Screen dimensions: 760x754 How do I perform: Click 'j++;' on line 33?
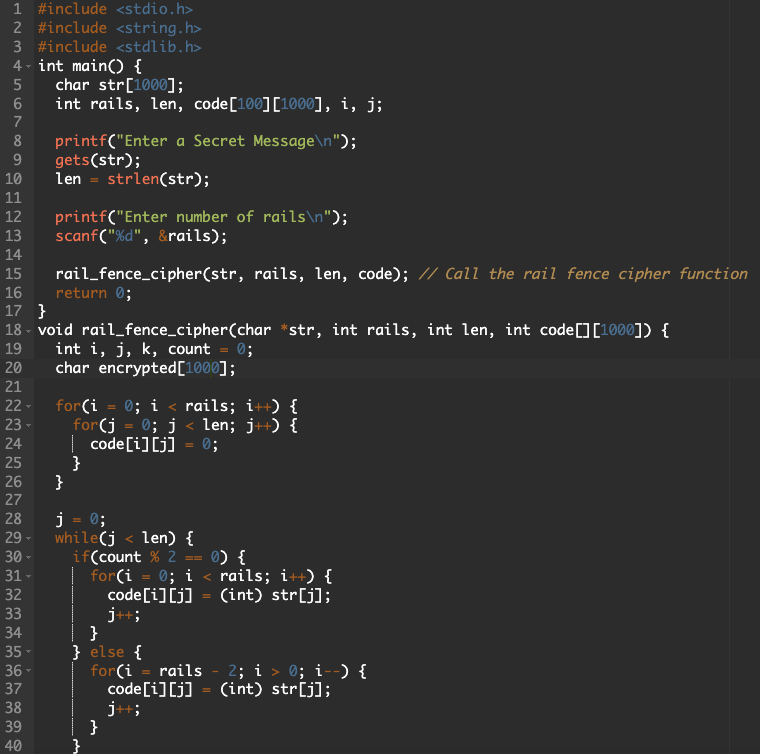(x=124, y=615)
